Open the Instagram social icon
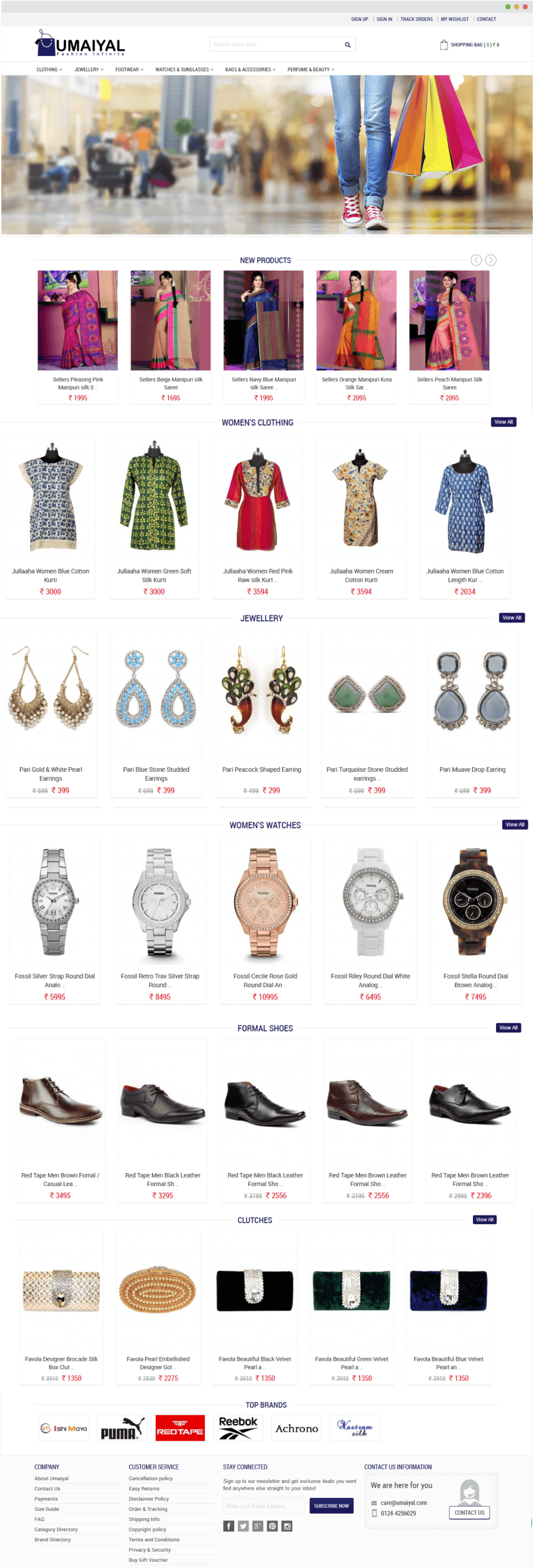This screenshot has height=1568, width=533. click(287, 1525)
